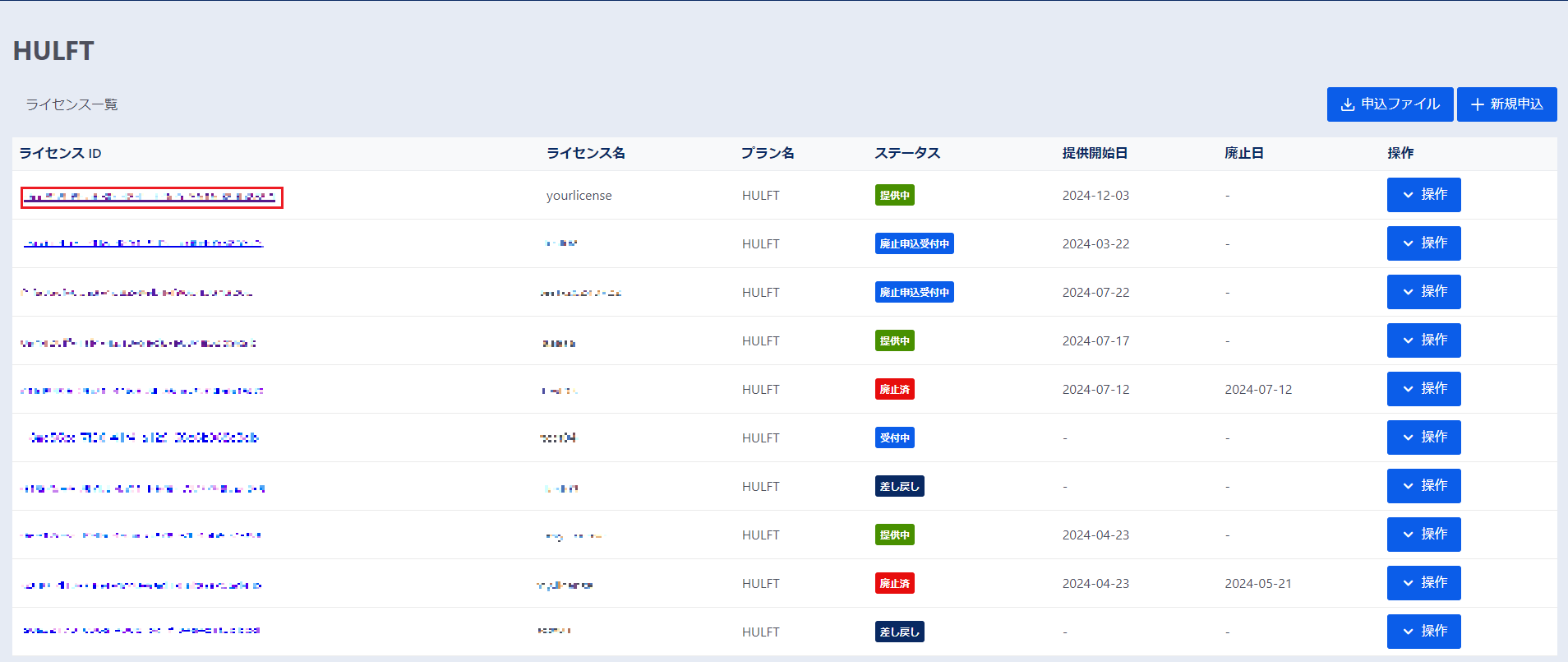1568x662 pixels.
Task: Open 操作 menu for license abolished 2024-05-21
Action: [x=1423, y=583]
